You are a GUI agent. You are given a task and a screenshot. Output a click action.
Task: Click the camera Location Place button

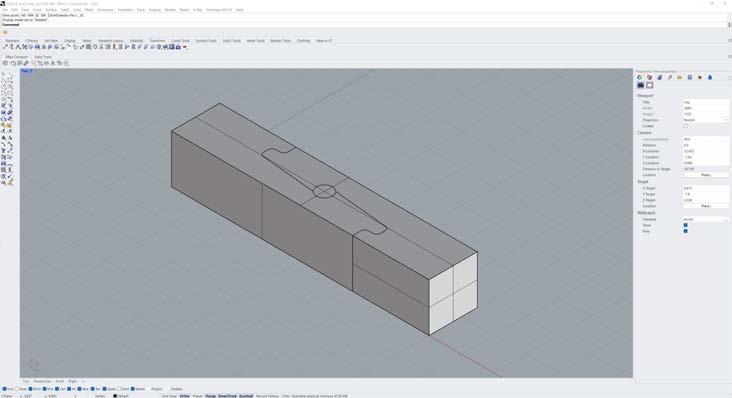pyautogui.click(x=705, y=175)
